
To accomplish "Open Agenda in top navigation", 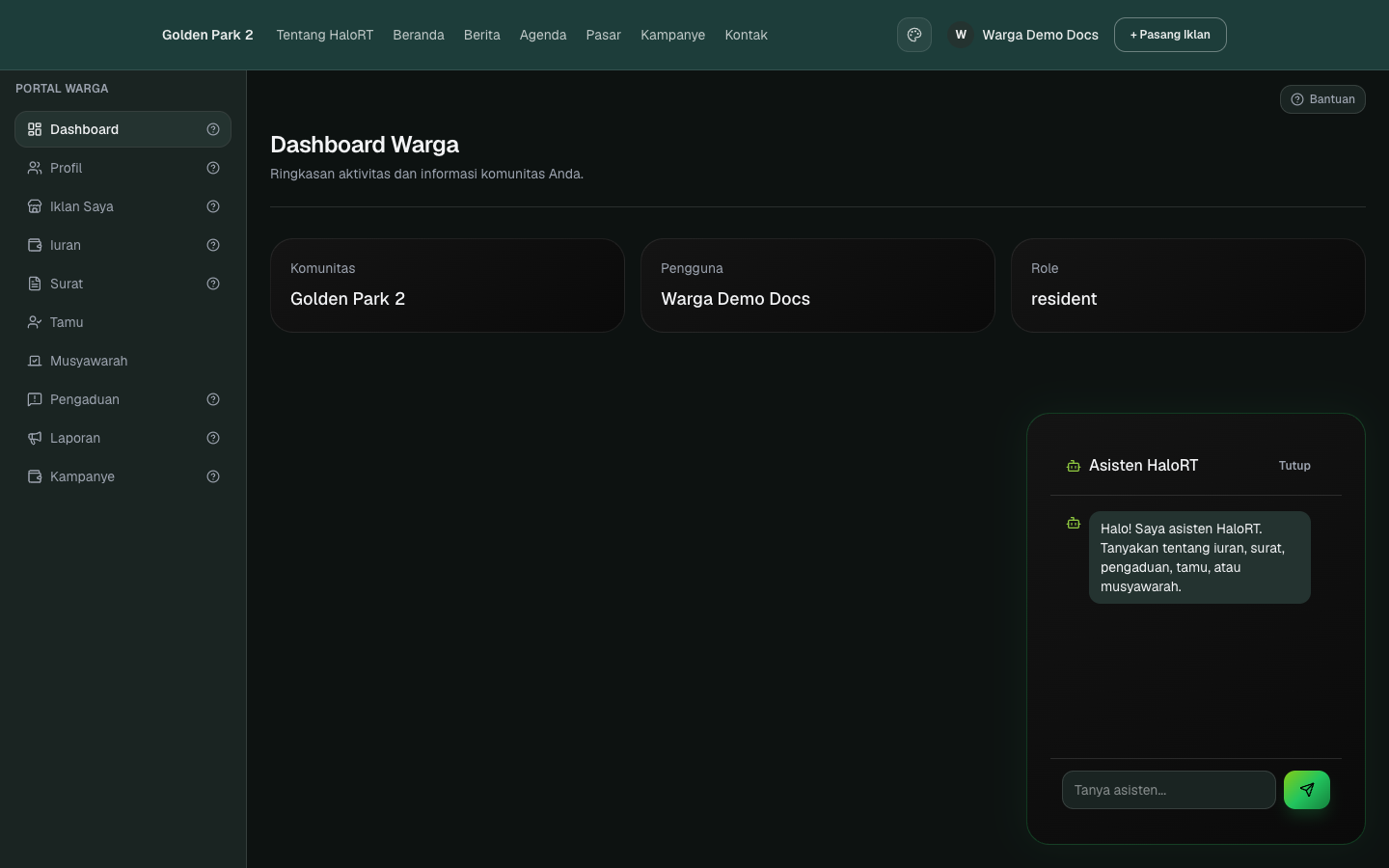I will pos(543,35).
